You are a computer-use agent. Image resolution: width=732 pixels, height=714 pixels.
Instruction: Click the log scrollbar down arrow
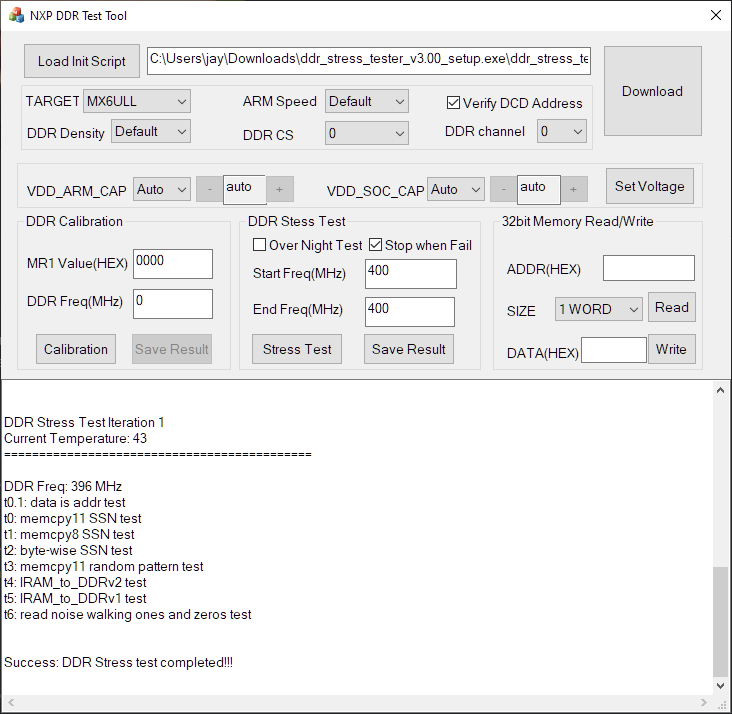720,686
